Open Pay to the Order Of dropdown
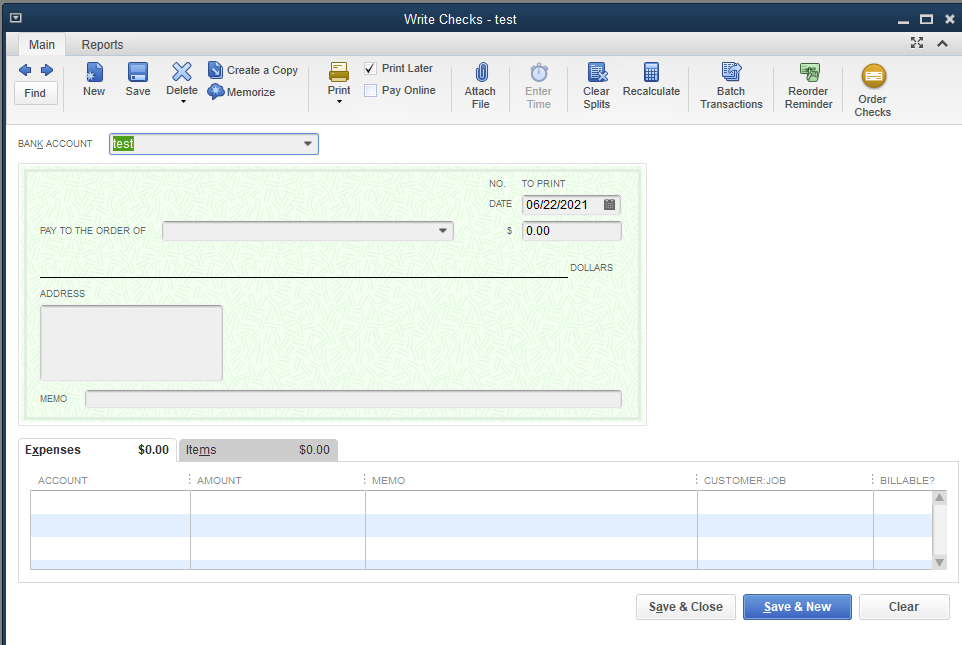Screen dimensions: 962x645 coord(442,231)
